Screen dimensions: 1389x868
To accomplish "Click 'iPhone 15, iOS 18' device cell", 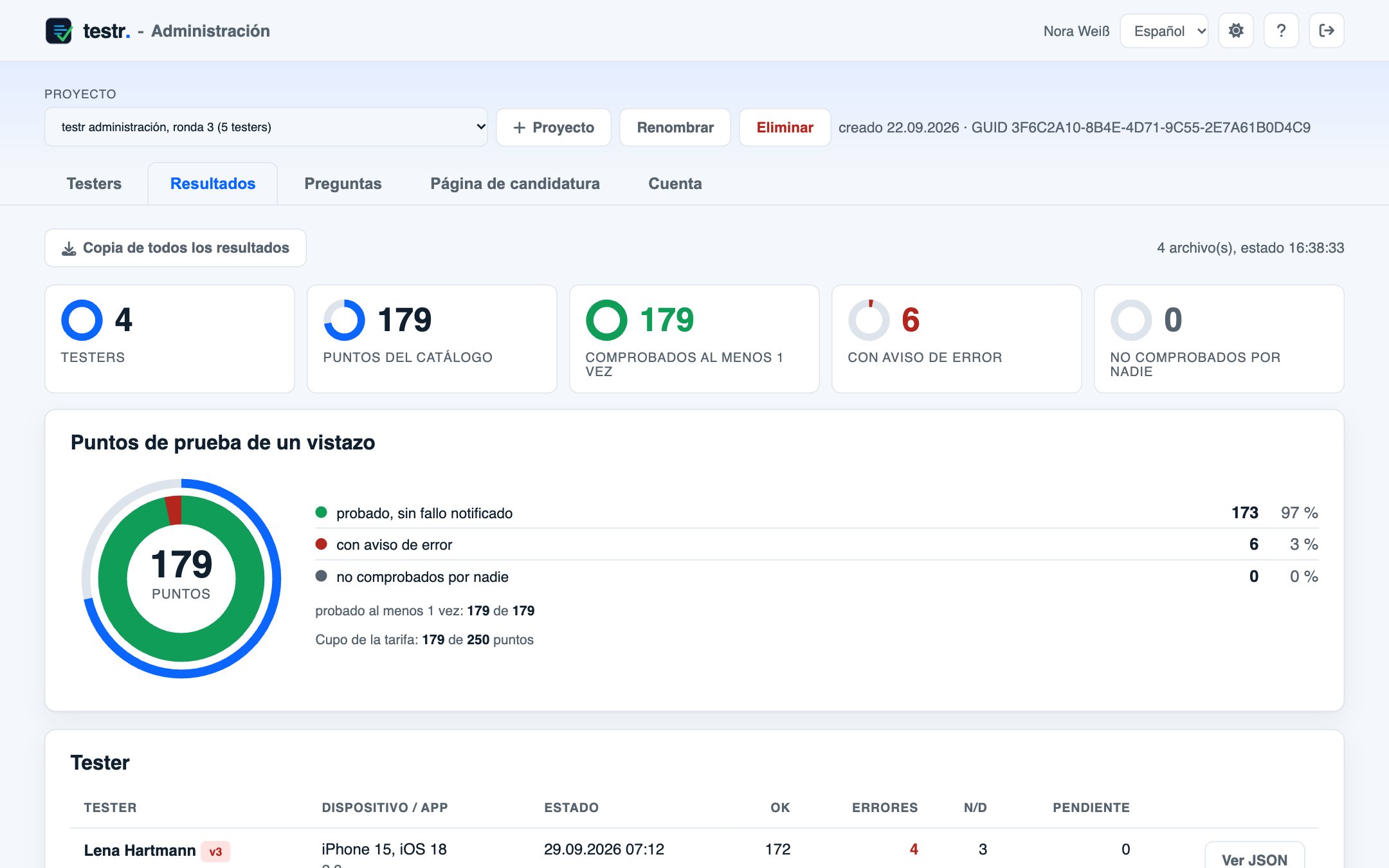I will point(384,849).
